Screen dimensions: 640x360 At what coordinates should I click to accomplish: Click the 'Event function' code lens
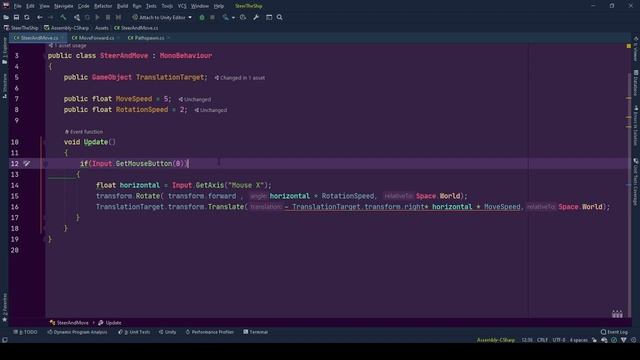[84, 132]
